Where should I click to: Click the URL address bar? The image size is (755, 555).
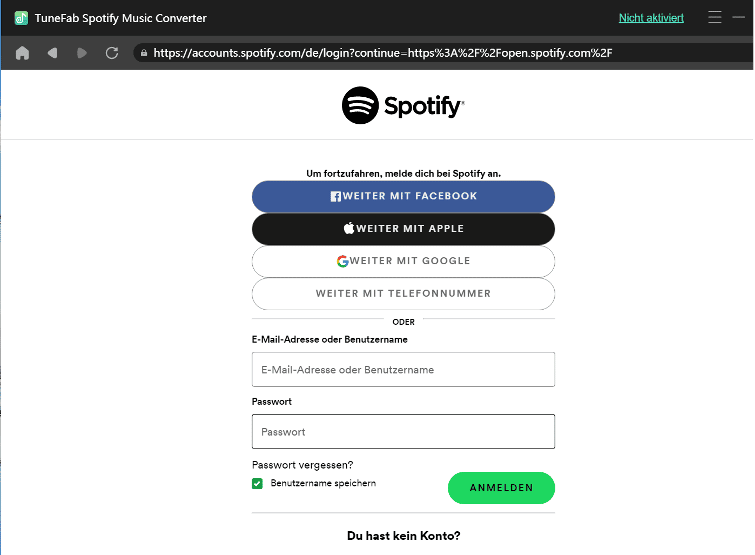(x=443, y=53)
